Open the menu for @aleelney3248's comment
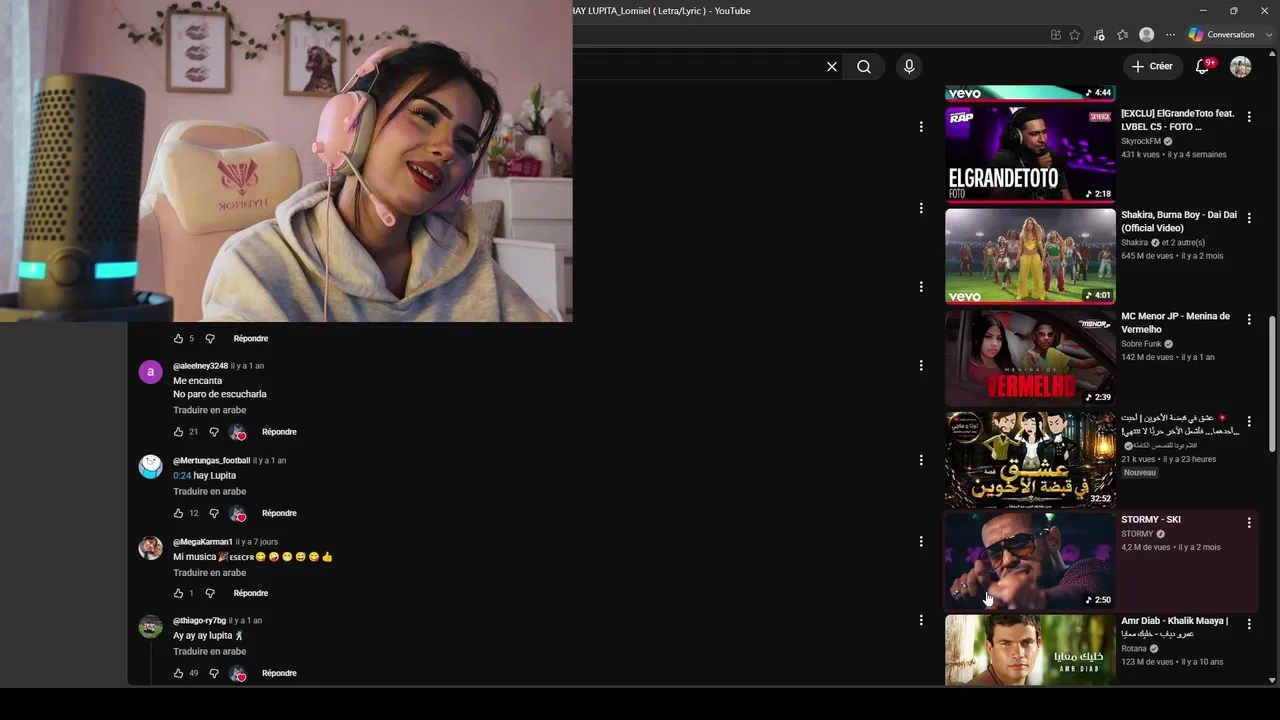The width and height of the screenshot is (1280, 720). point(921,366)
